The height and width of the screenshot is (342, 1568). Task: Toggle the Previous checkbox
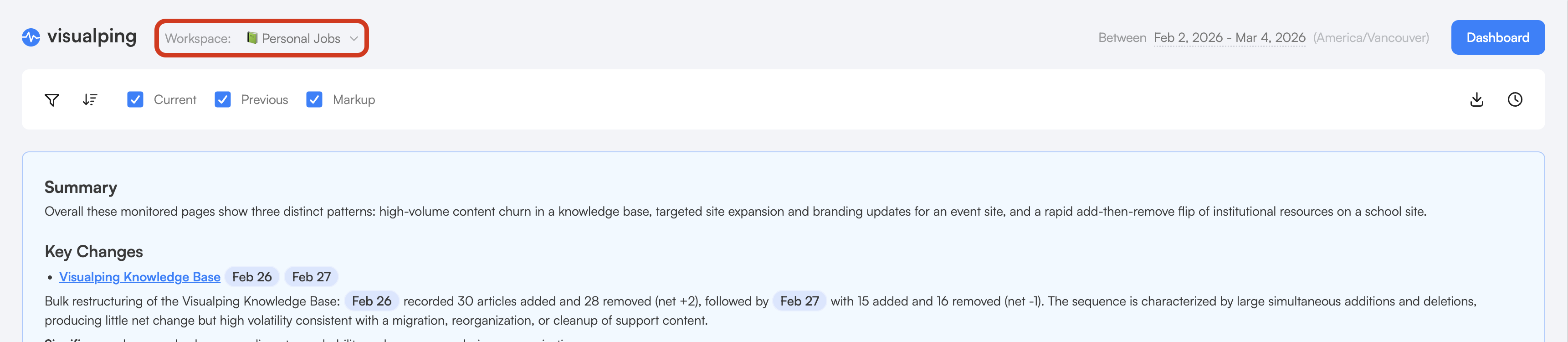pyautogui.click(x=223, y=100)
